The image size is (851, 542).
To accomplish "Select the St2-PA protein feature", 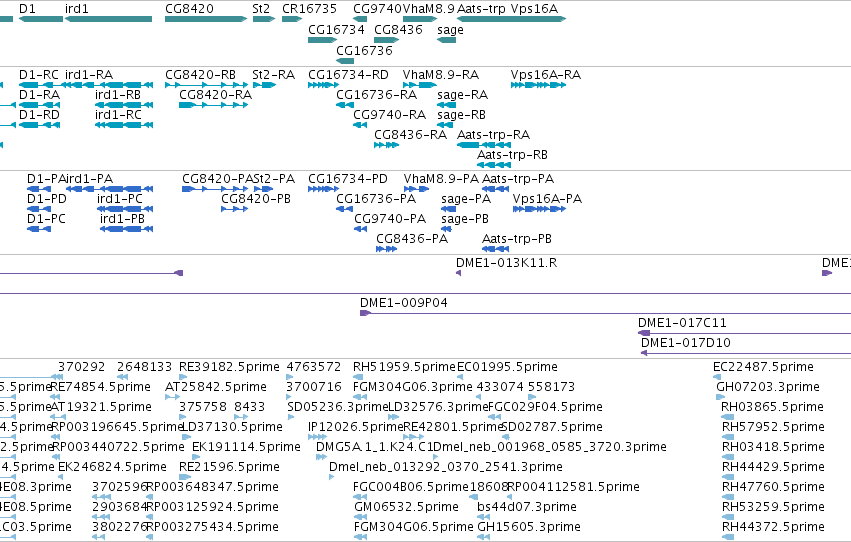I will pos(264,189).
